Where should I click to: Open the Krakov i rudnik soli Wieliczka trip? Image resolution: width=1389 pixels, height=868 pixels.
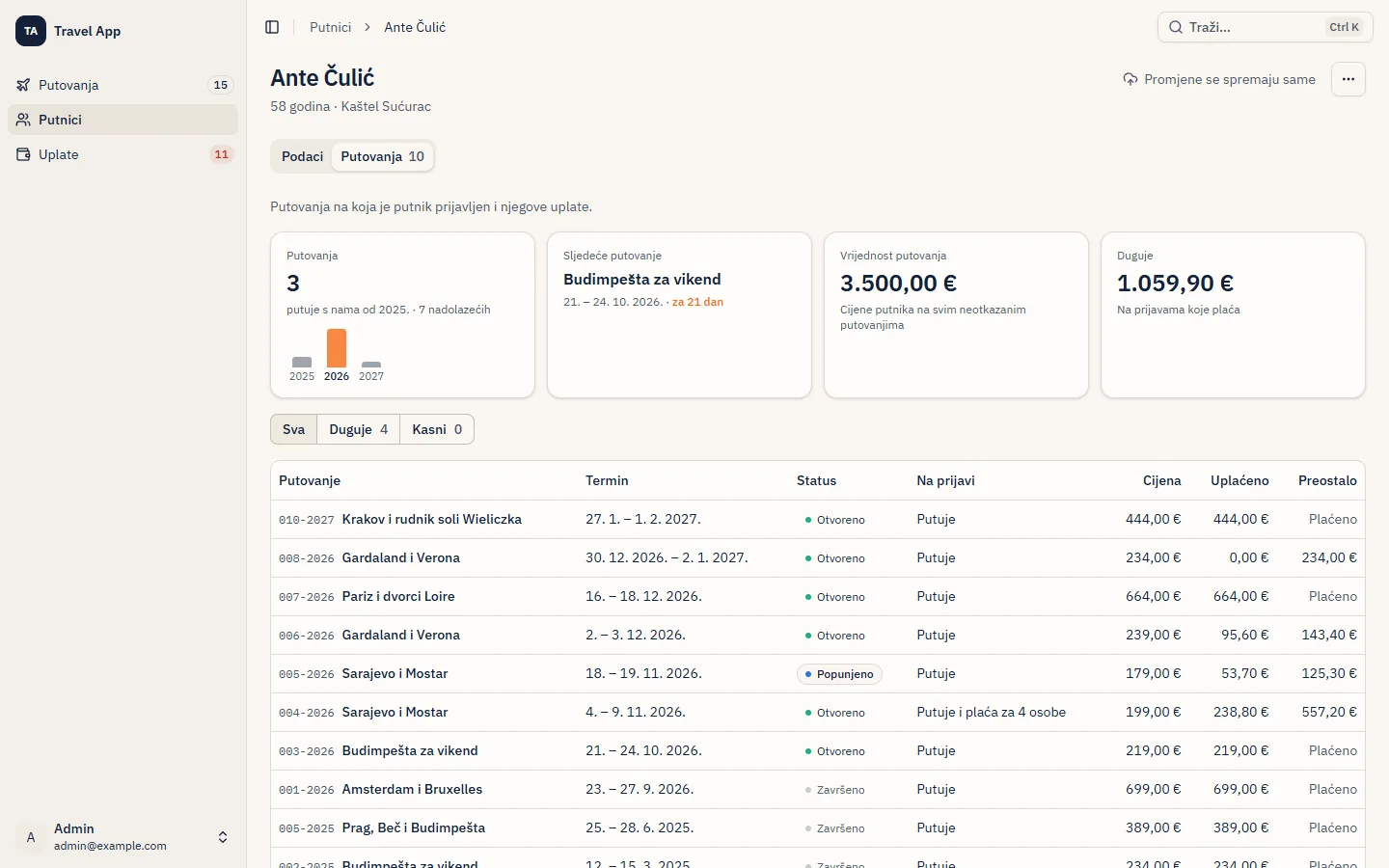click(x=432, y=519)
